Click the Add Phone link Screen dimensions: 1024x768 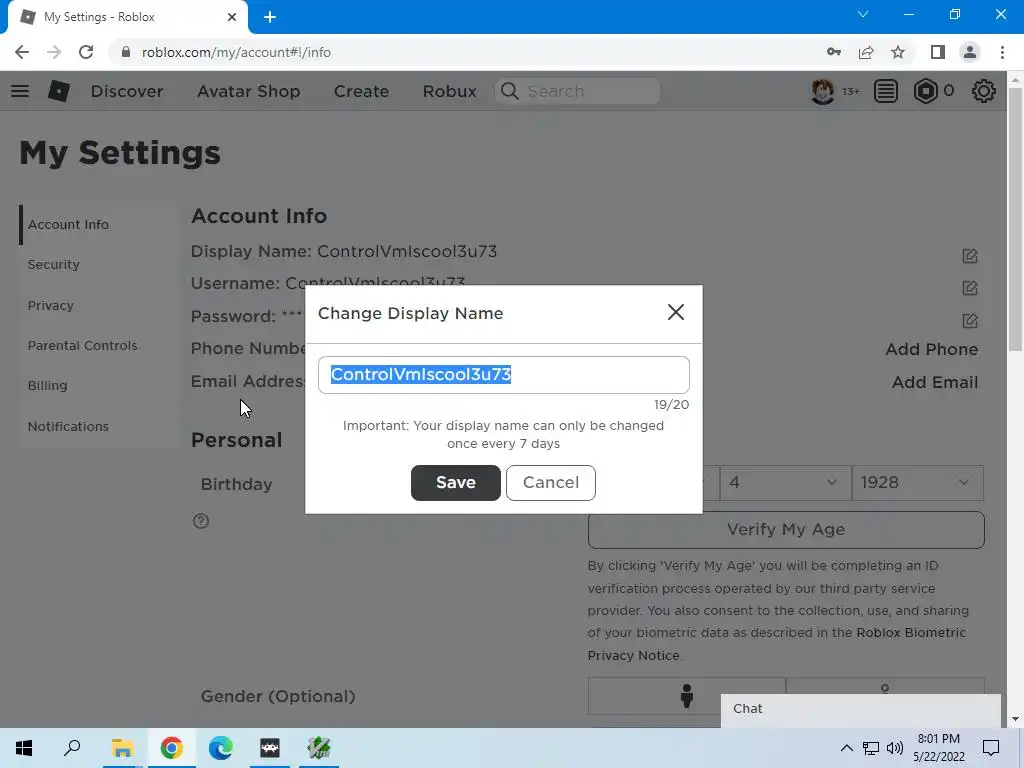tap(931, 349)
